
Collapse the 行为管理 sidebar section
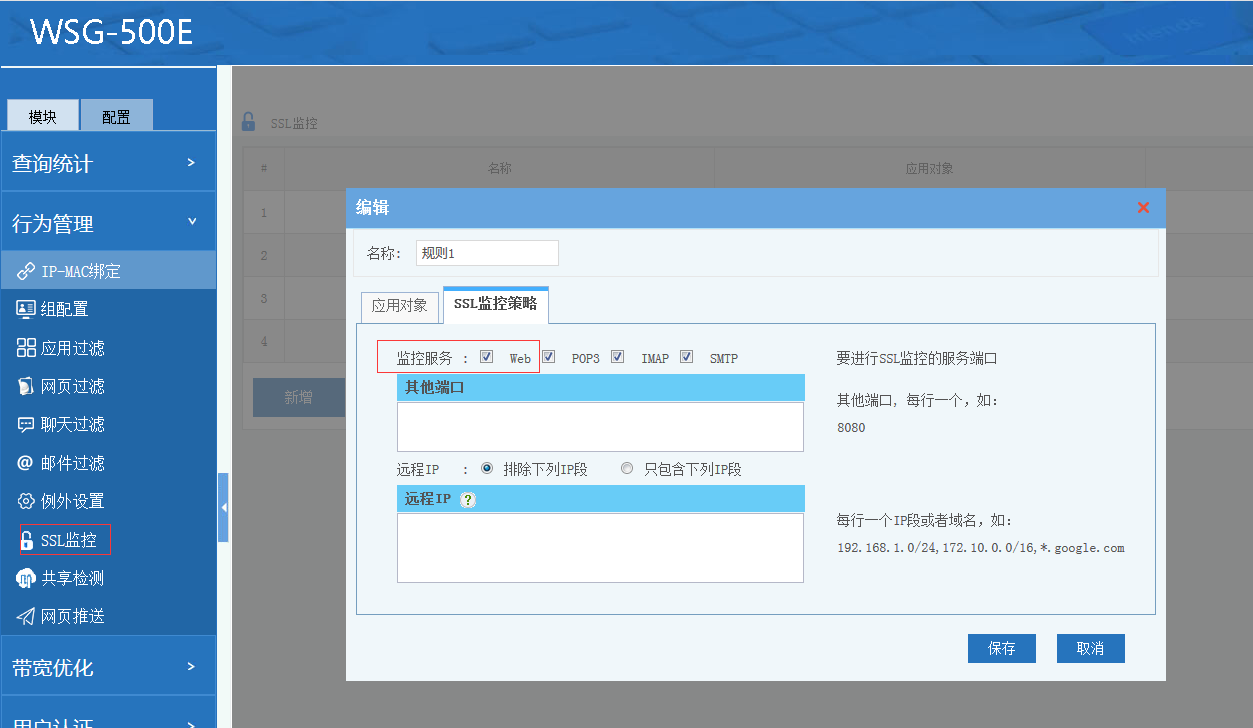click(x=108, y=223)
